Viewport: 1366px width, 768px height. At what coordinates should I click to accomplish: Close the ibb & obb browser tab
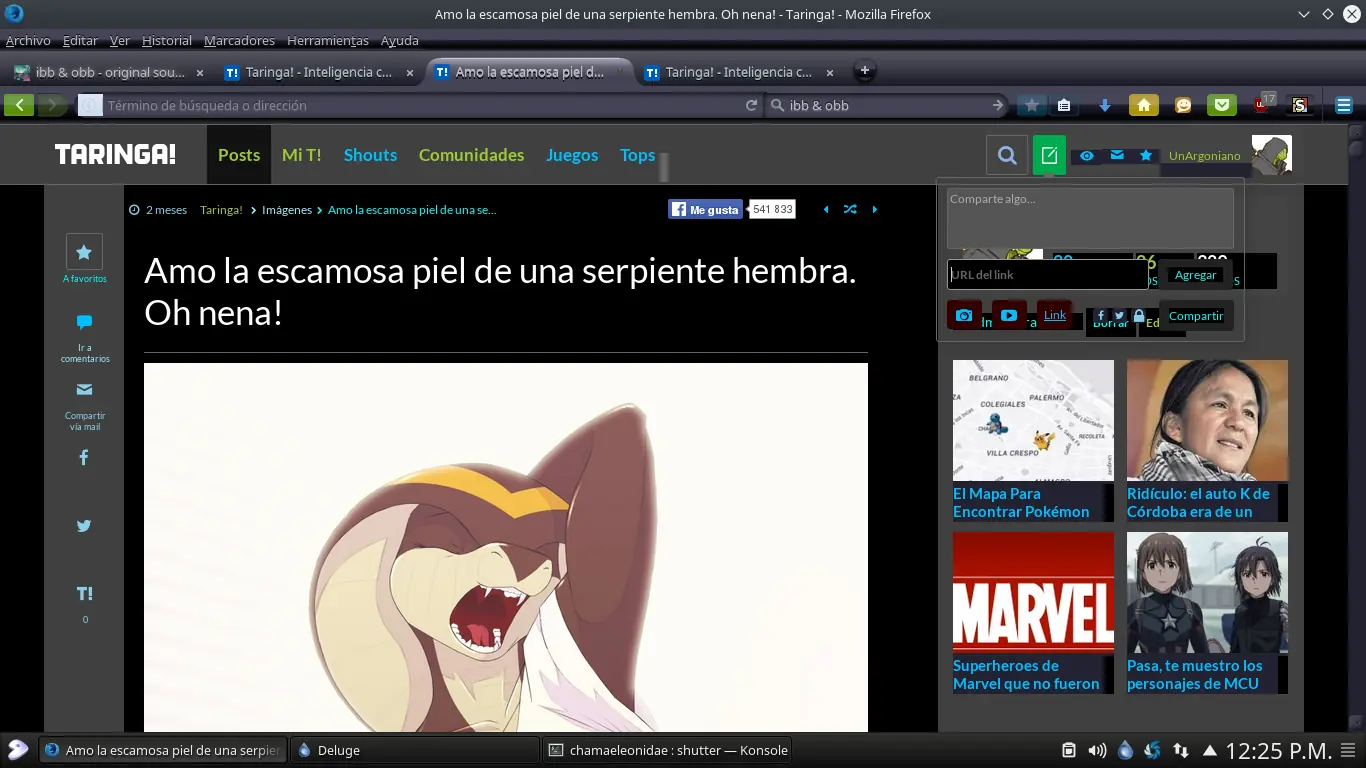point(200,72)
